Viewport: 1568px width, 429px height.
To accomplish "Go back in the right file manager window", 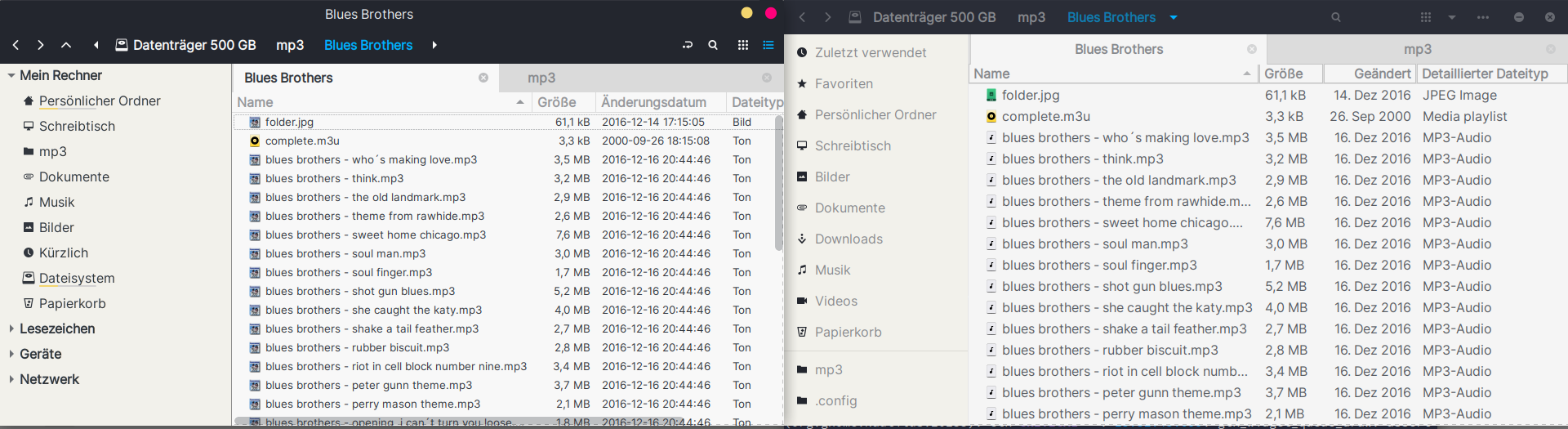I will (x=803, y=17).
